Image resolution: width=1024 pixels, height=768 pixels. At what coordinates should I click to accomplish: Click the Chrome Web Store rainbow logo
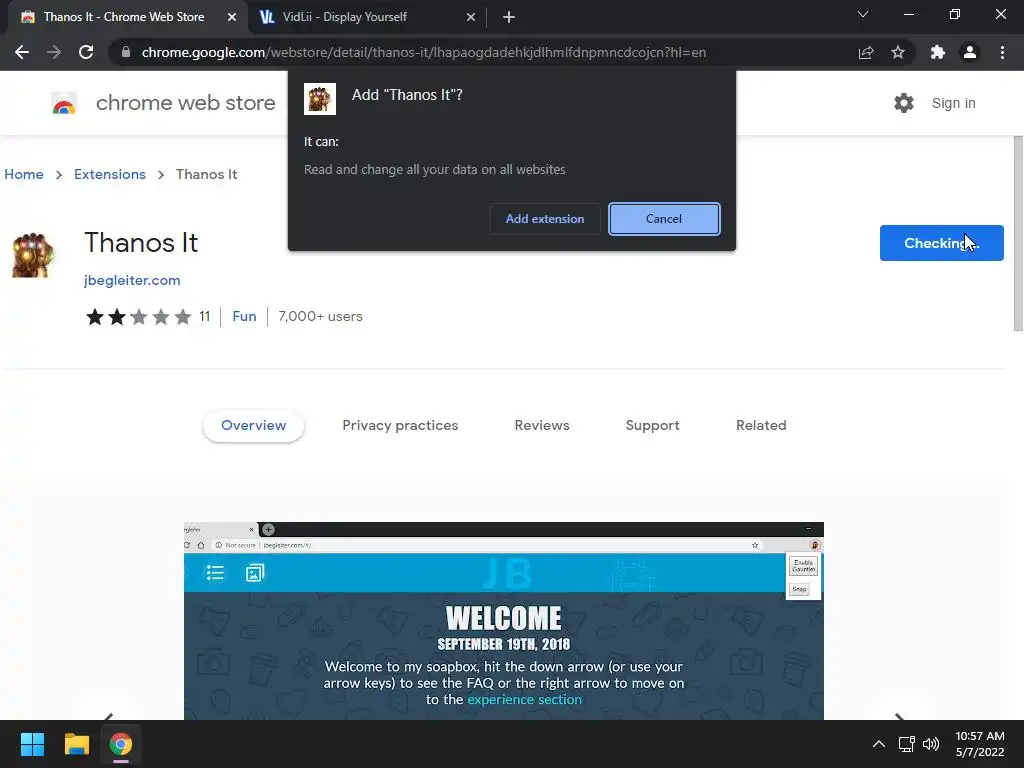point(64,103)
